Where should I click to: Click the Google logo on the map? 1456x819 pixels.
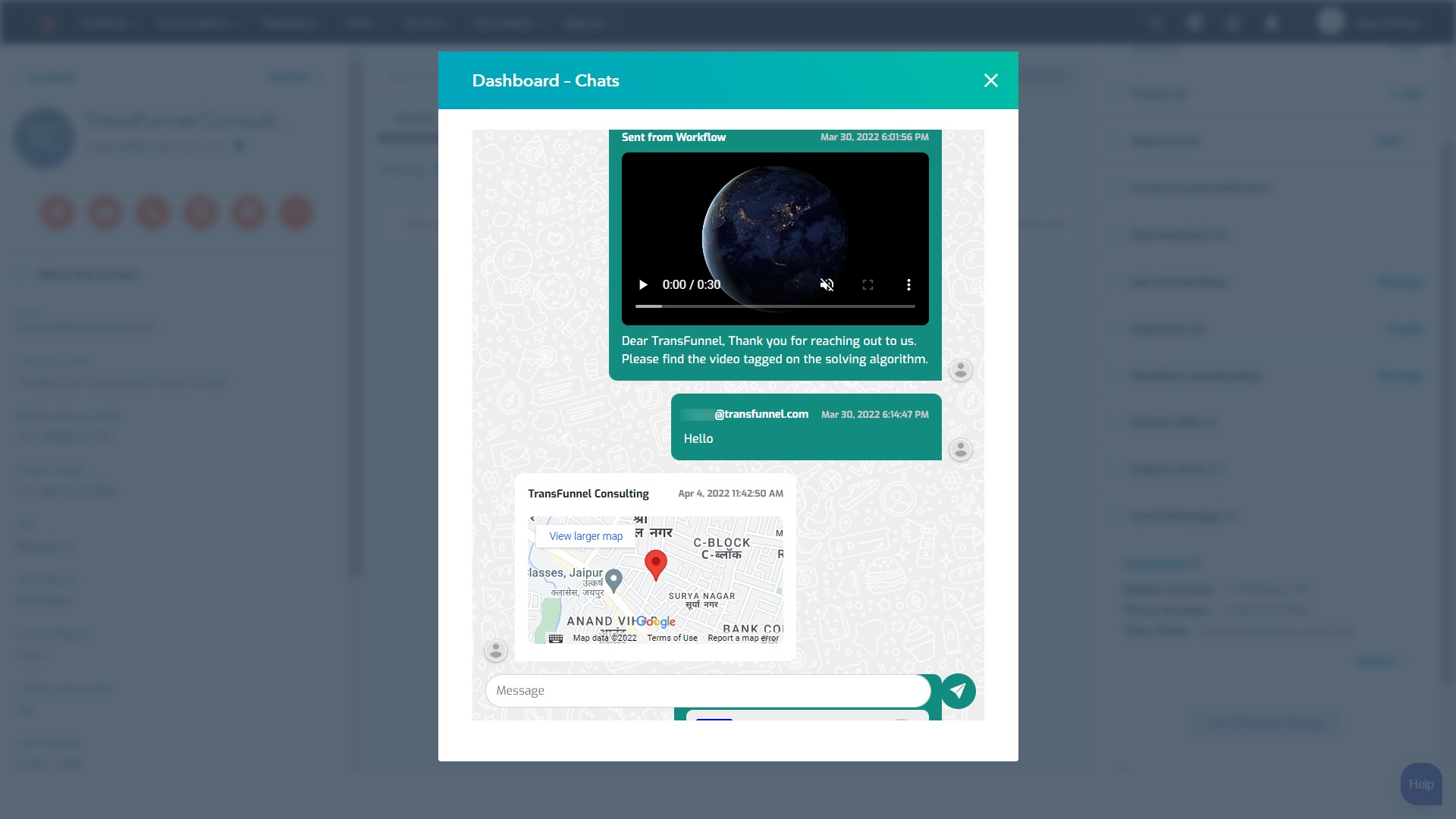656,622
